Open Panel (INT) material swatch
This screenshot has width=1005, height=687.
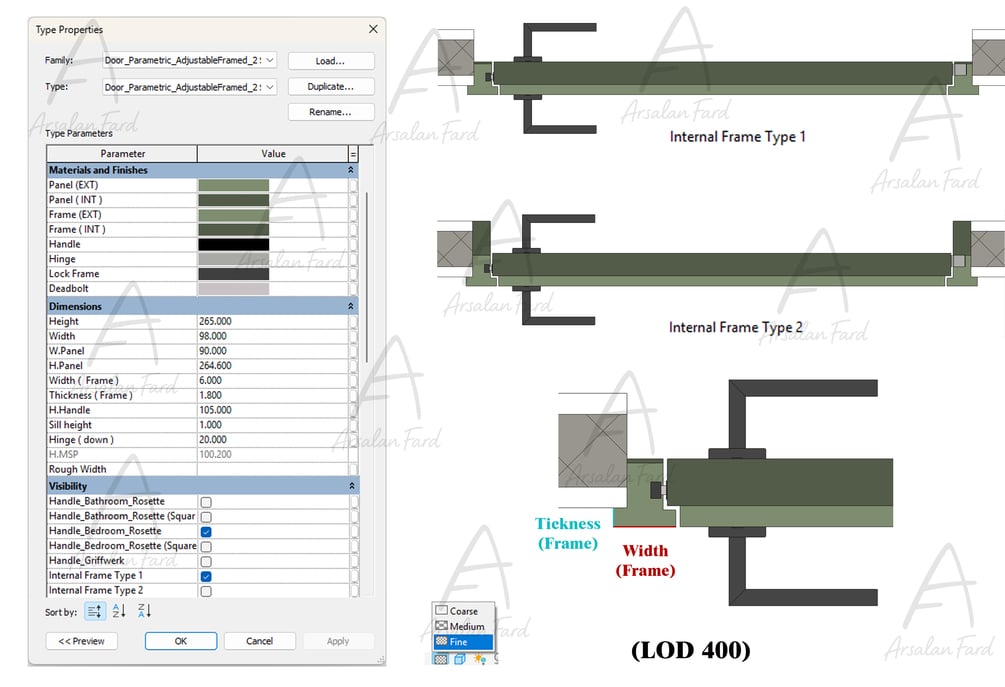233,200
